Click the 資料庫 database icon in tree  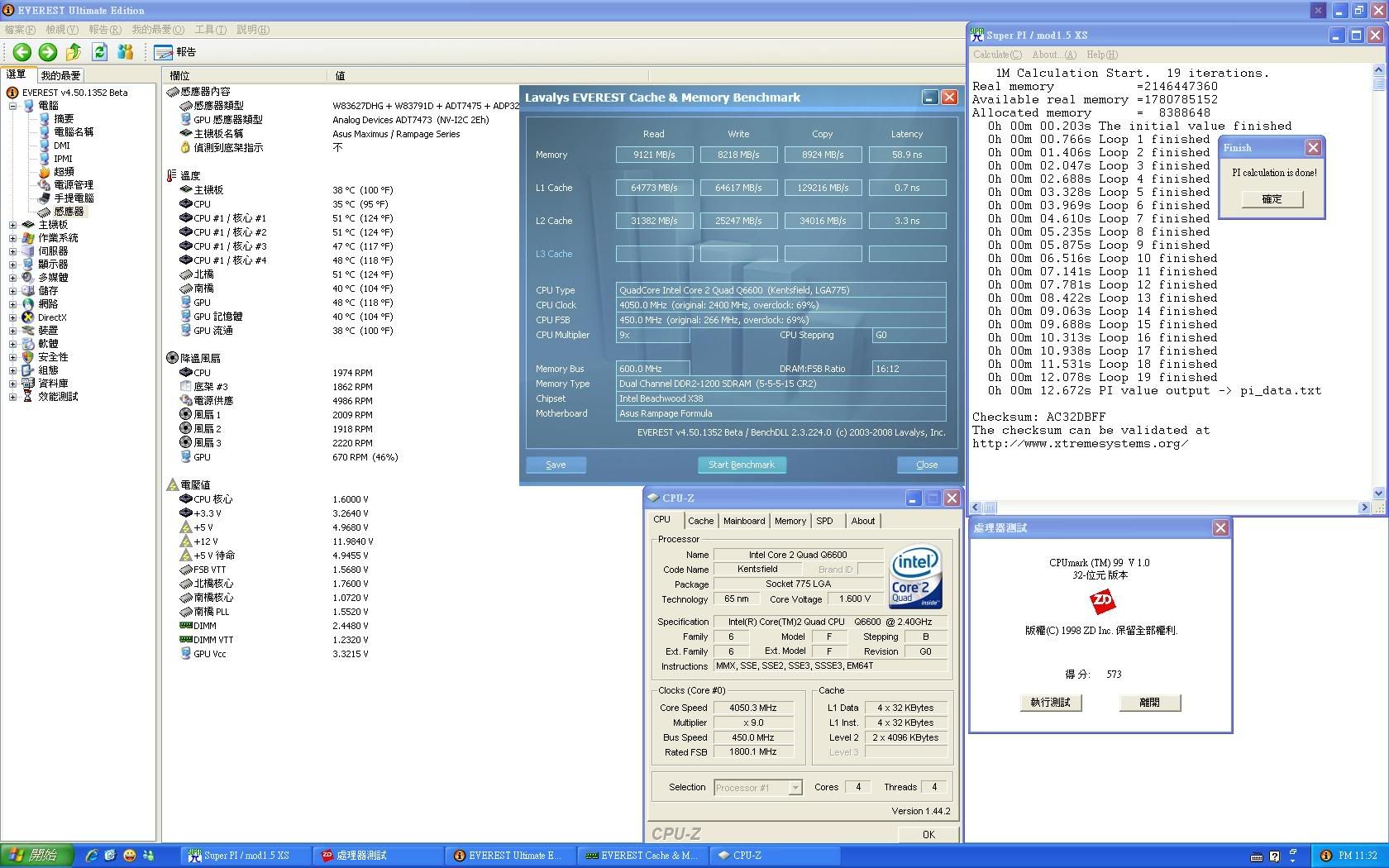pos(28,384)
